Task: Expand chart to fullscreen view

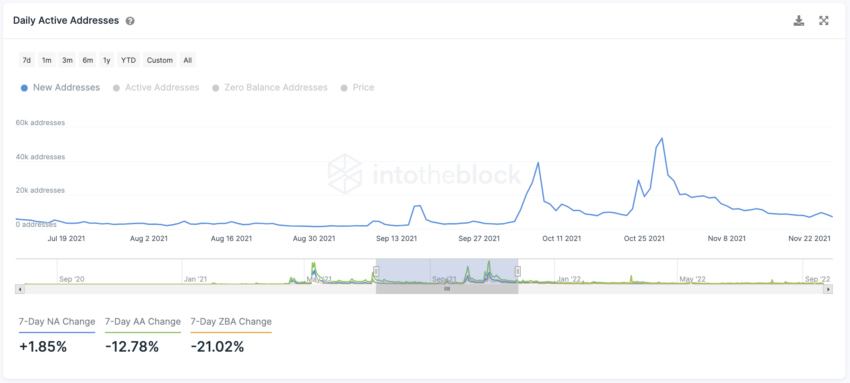Action: coord(824,21)
